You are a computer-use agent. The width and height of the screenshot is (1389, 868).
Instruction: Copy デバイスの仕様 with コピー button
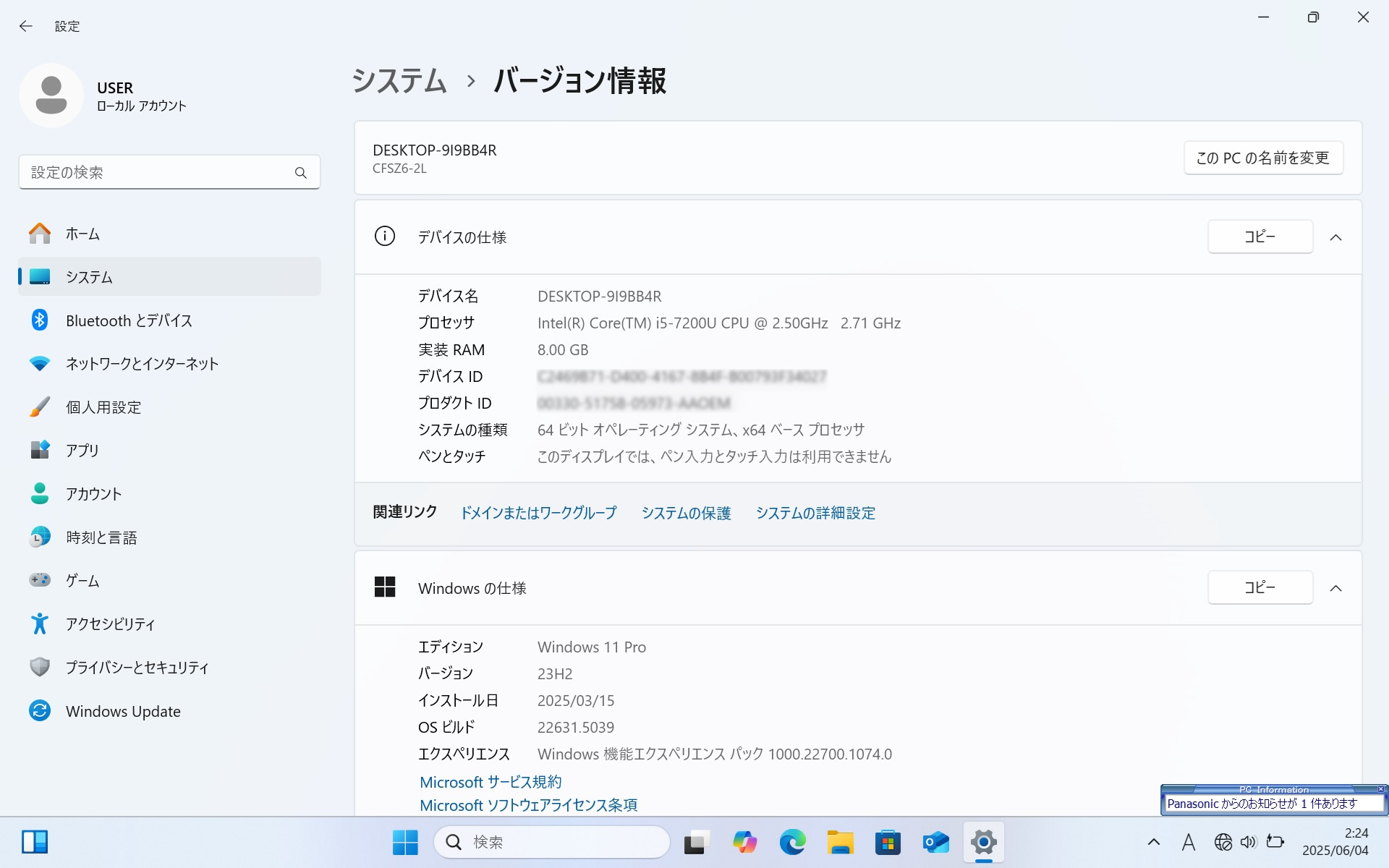click(1260, 237)
